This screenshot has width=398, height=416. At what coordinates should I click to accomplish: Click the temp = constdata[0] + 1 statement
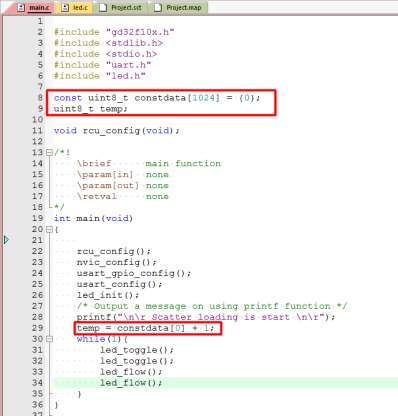point(146,328)
